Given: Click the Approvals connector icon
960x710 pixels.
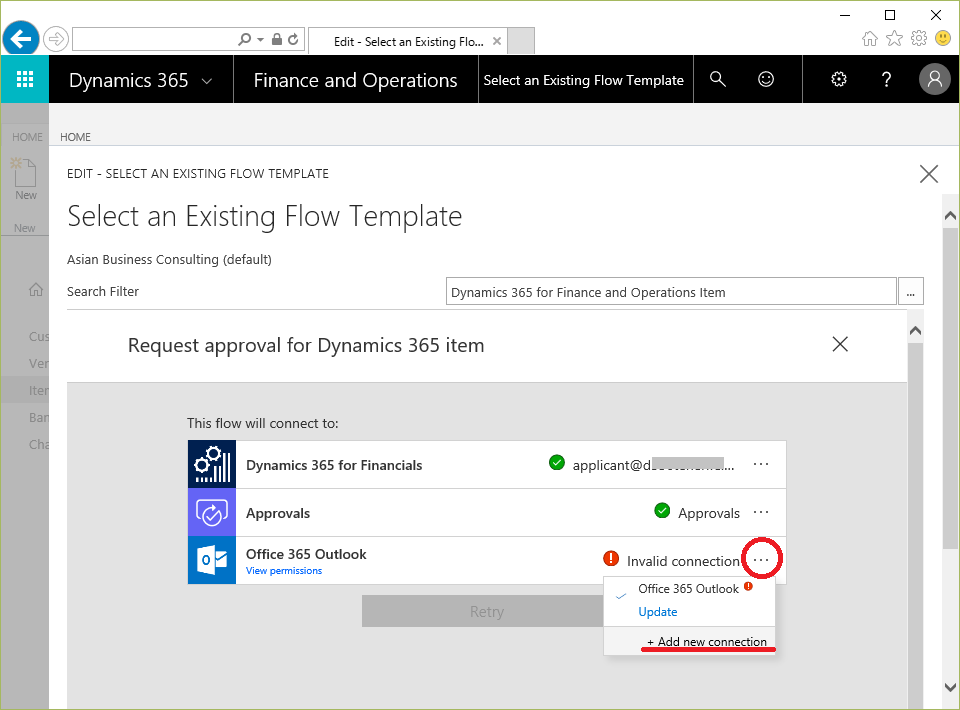Looking at the screenshot, I should 212,513.
